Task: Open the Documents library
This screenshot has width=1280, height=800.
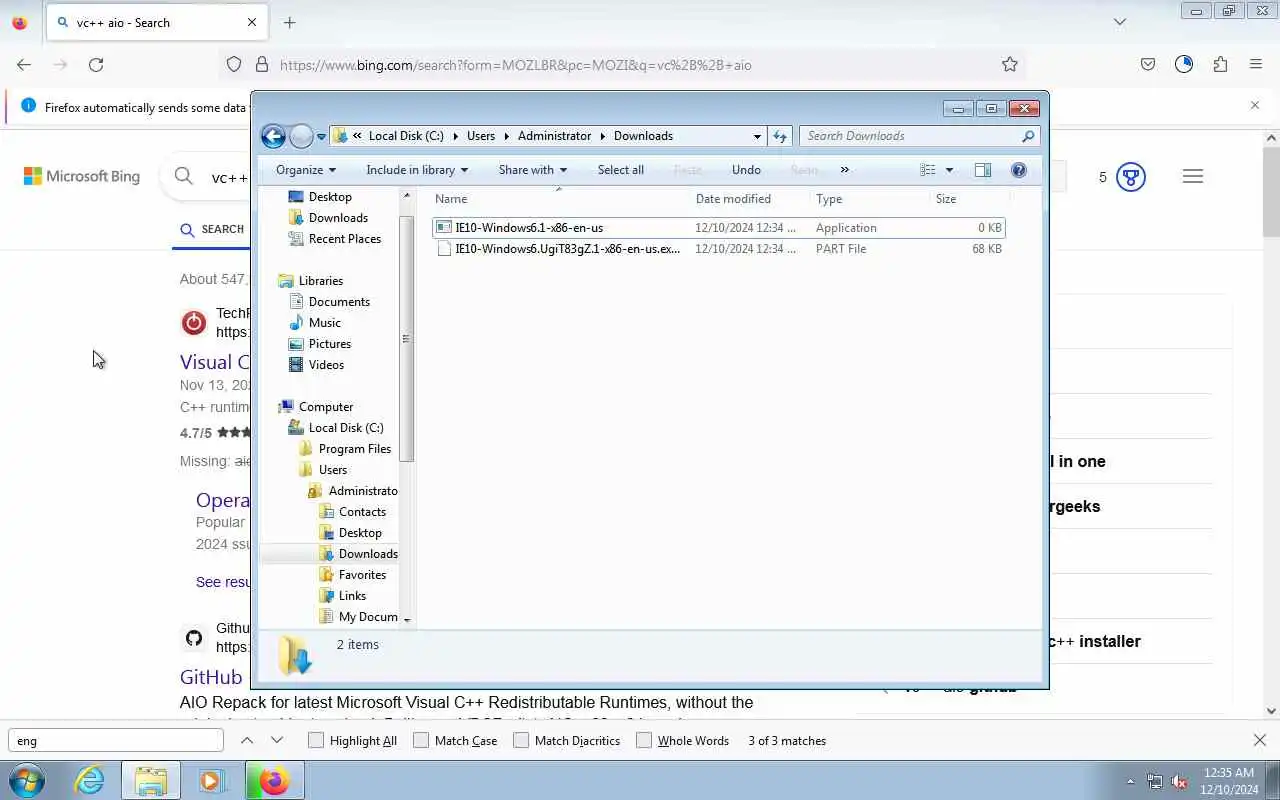Action: 339,302
